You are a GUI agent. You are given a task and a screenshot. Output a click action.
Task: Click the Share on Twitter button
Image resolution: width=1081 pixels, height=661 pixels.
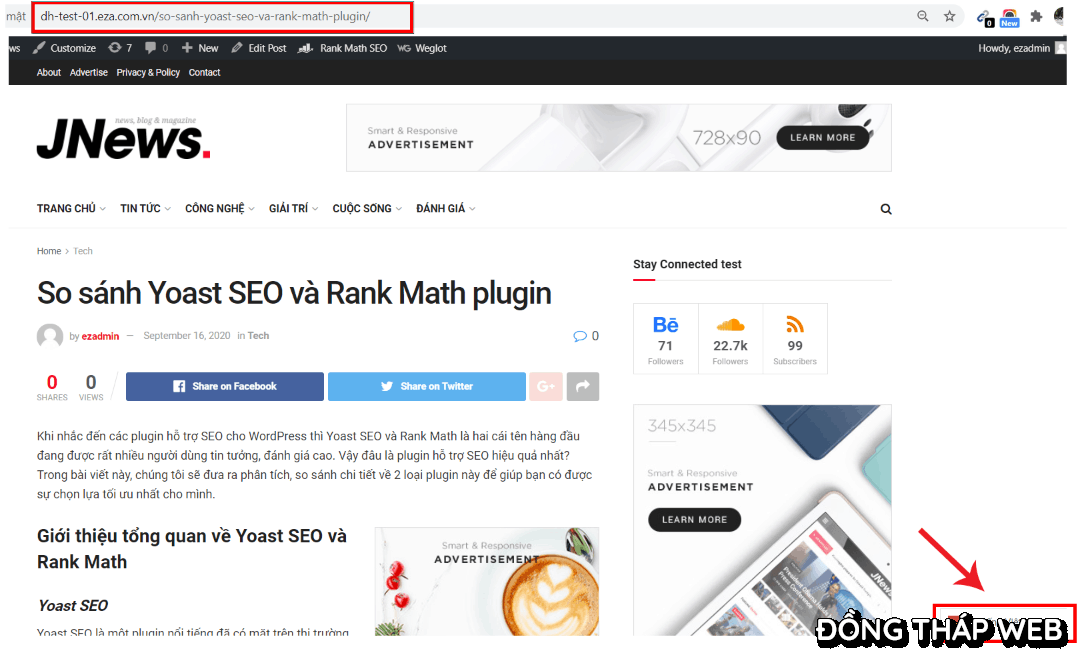[427, 387]
